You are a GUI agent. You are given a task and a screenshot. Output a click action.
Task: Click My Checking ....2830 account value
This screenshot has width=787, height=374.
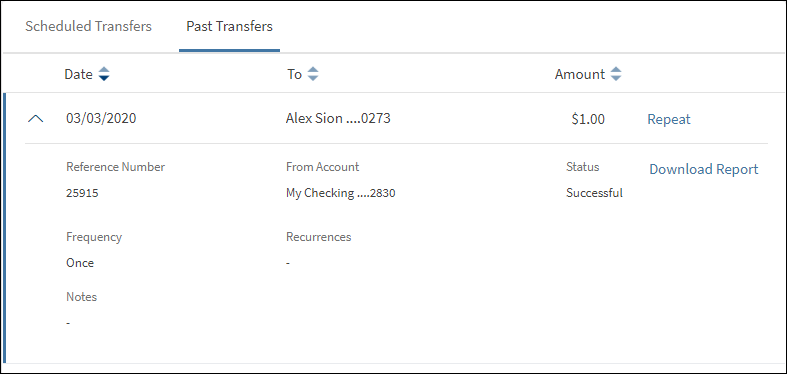point(341,193)
